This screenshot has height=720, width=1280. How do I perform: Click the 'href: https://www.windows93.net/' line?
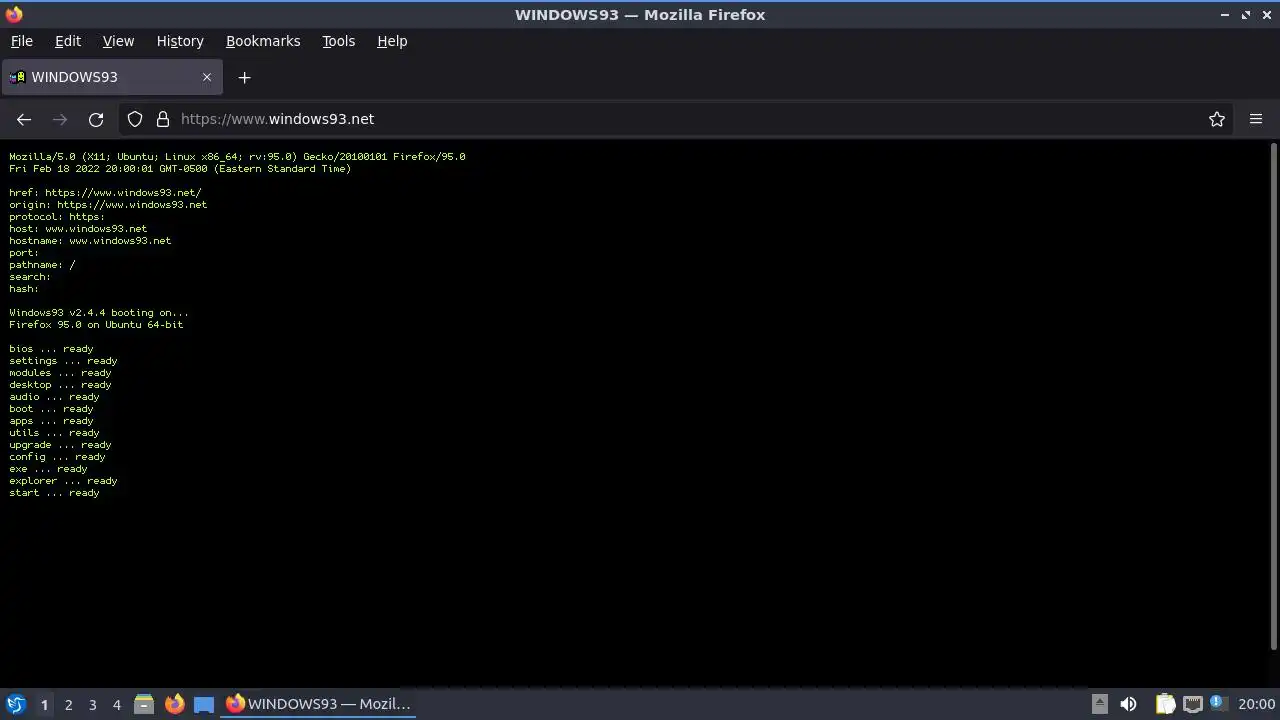(105, 193)
